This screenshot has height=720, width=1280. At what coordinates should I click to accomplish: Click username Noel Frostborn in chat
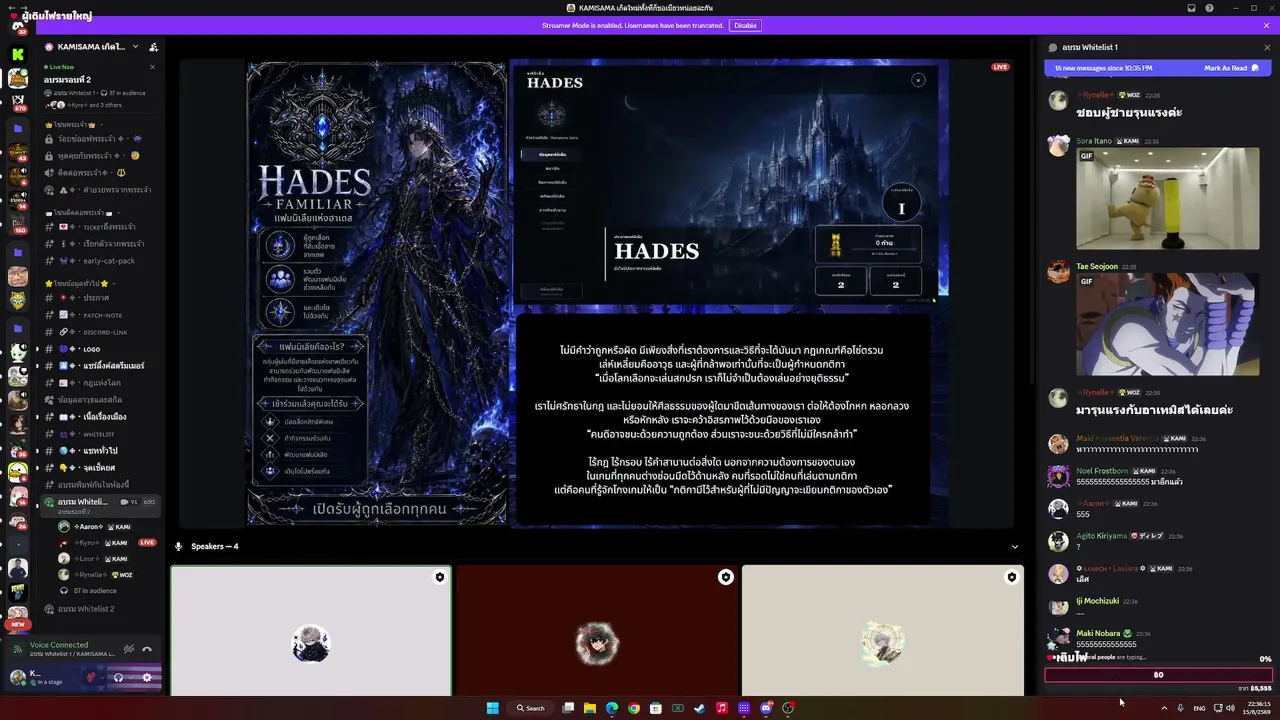(1102, 471)
